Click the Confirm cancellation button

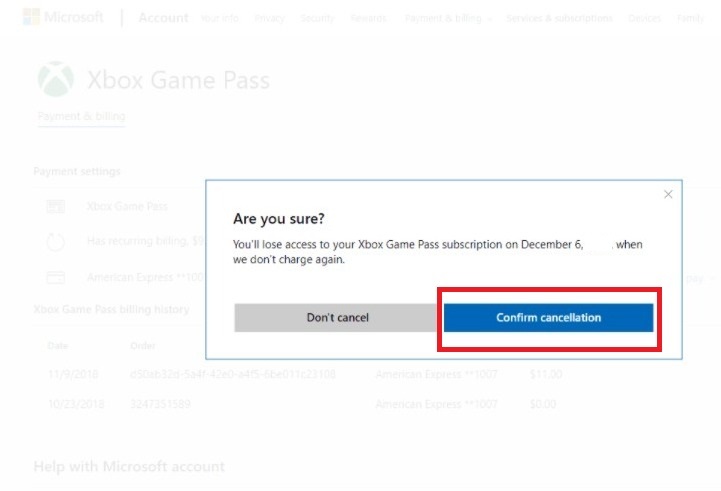pyautogui.click(x=548, y=318)
